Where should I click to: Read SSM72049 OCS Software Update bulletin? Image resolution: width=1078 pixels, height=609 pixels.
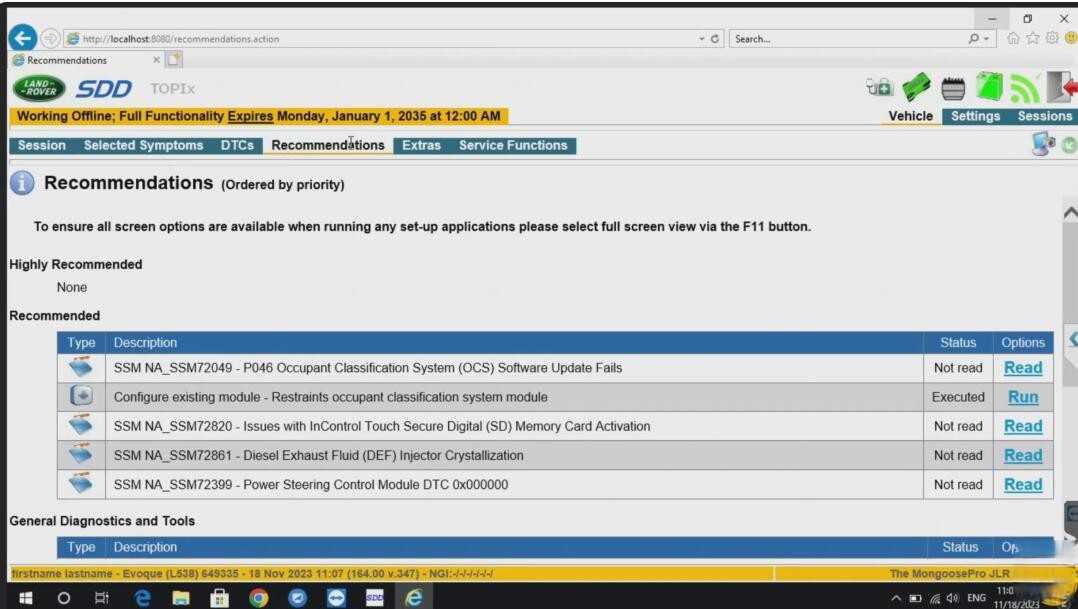tap(1022, 368)
